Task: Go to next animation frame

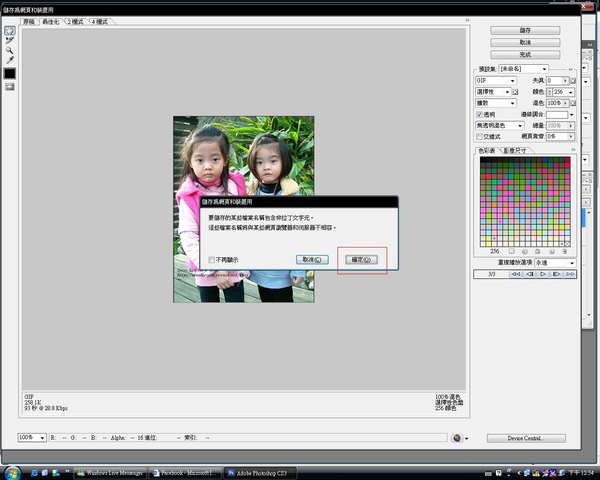Action: 556,274
